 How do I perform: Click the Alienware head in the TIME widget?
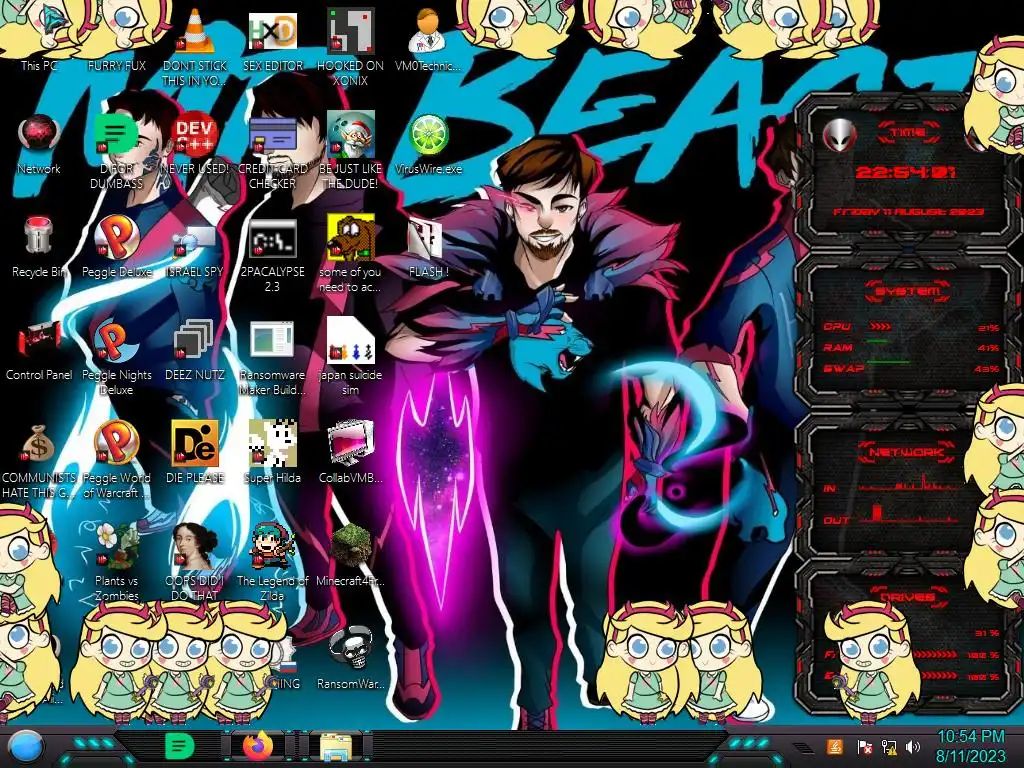[839, 135]
